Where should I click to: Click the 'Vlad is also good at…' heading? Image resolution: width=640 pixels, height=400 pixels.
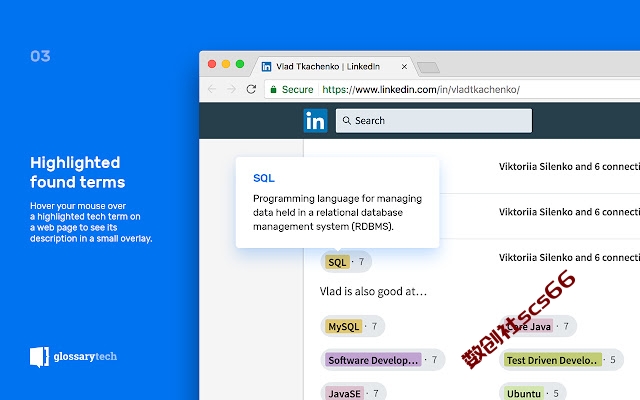373,291
